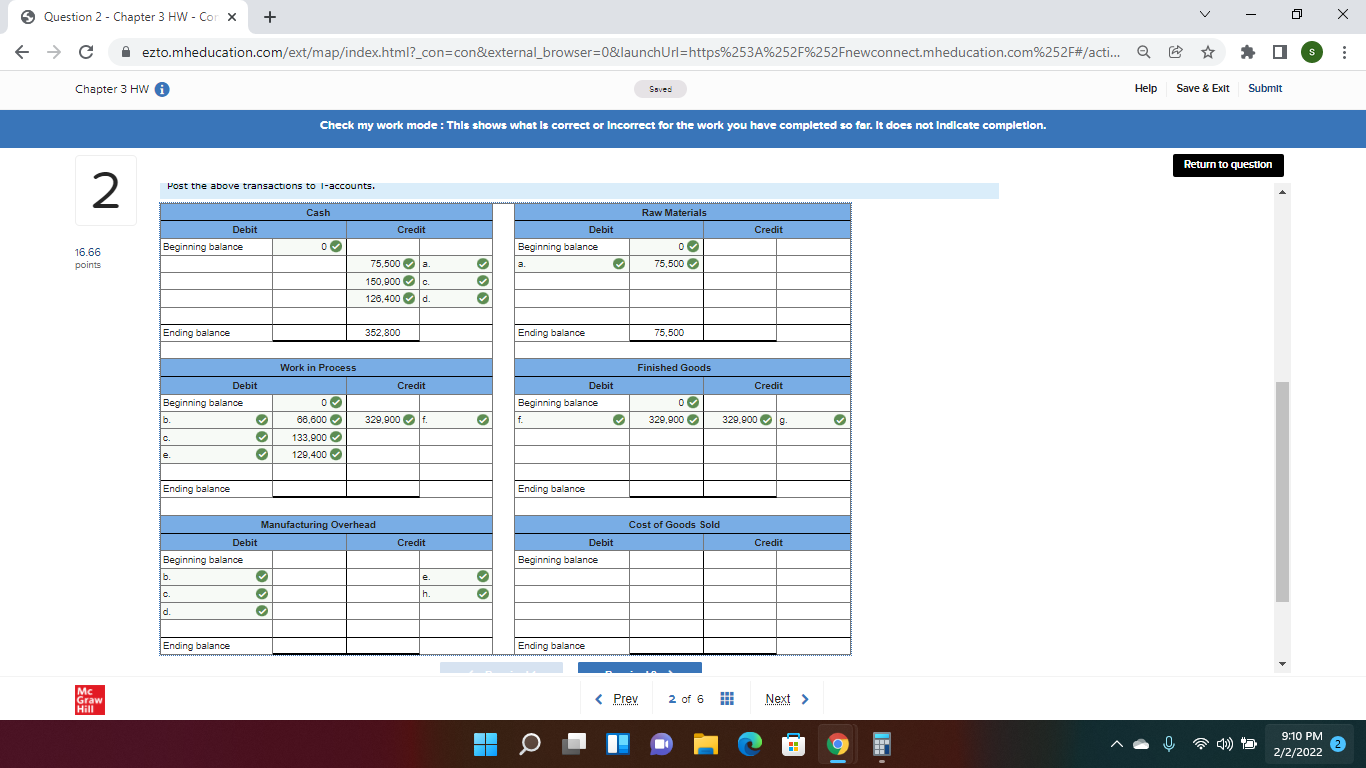
Task: Open Windows taskbar search
Action: [x=530, y=745]
